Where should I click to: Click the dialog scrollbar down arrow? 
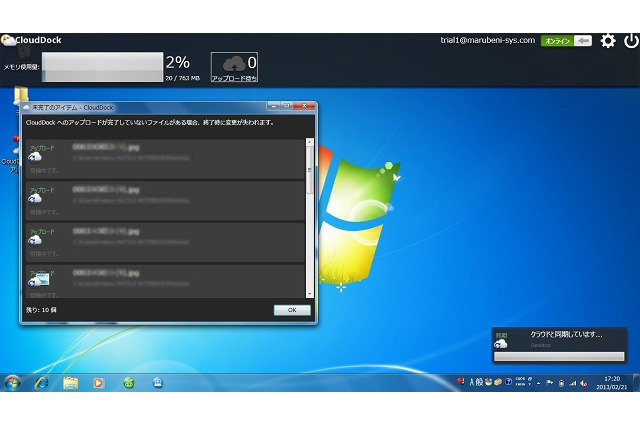point(309,293)
